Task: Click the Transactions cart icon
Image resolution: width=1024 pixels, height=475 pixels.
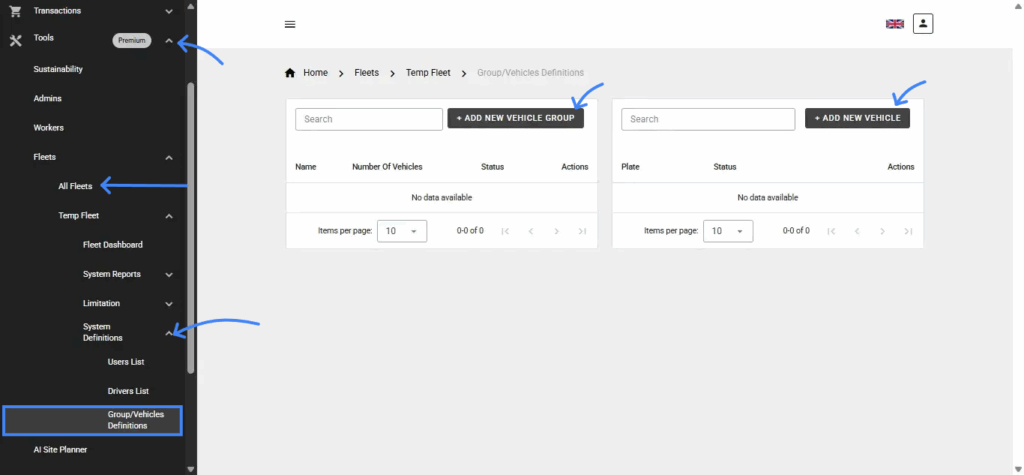Action: tap(15, 10)
